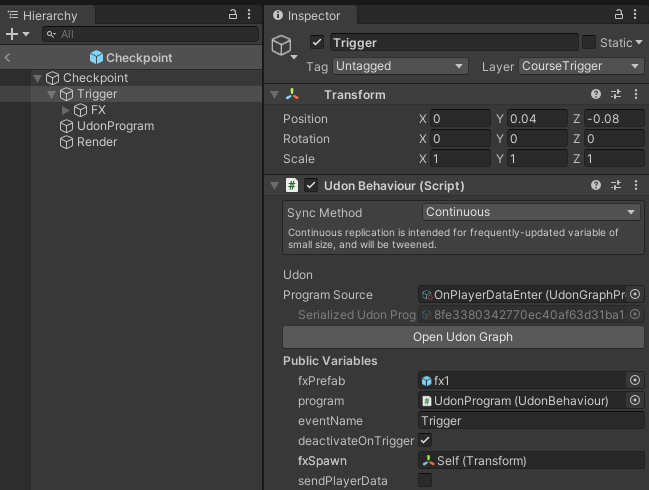Image resolution: width=649 pixels, height=490 pixels.
Task: Edit Scale Z field
Action: (614, 159)
